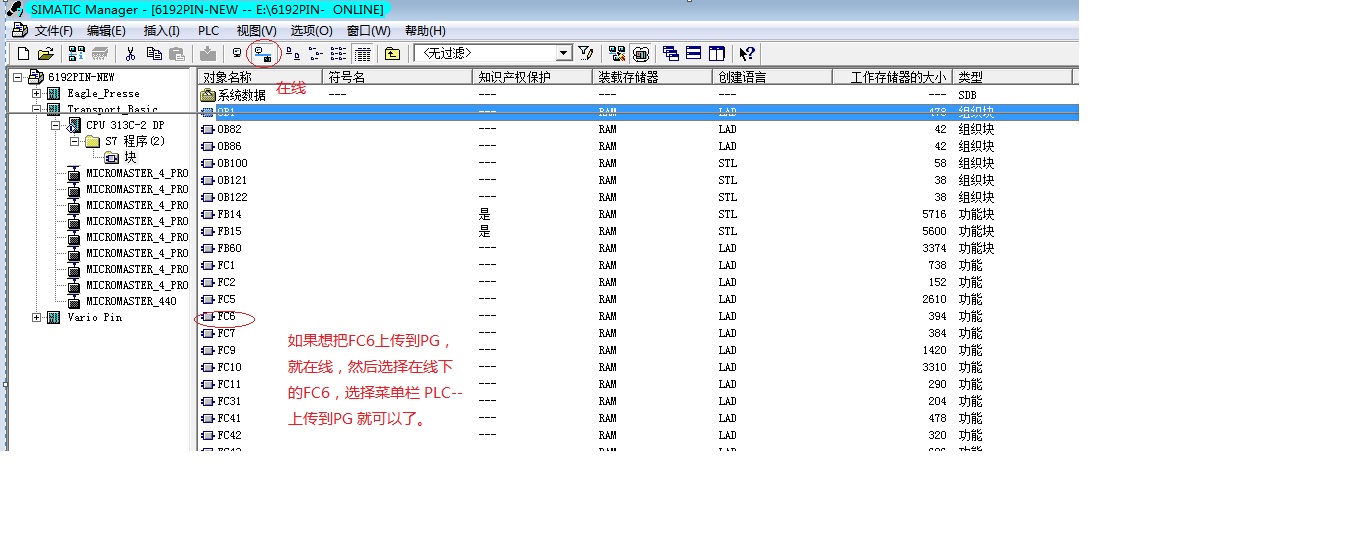Screen dimensions: 1360x548
Task: Tile windows vertically via toolbar icon
Action: click(717, 53)
